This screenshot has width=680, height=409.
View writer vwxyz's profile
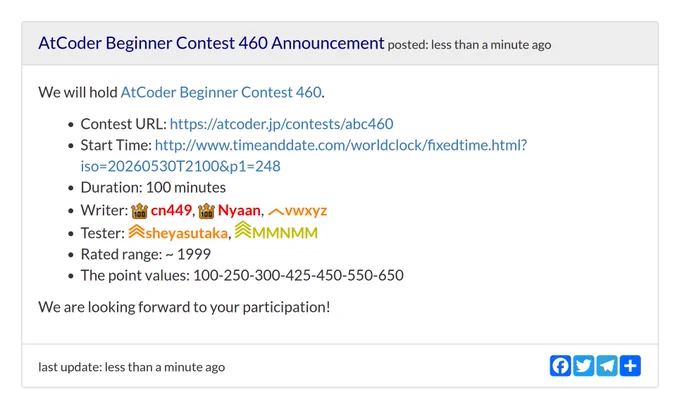(306, 211)
